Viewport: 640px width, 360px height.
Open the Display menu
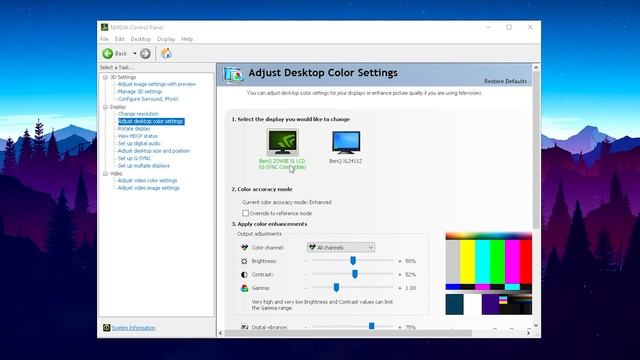pos(166,39)
